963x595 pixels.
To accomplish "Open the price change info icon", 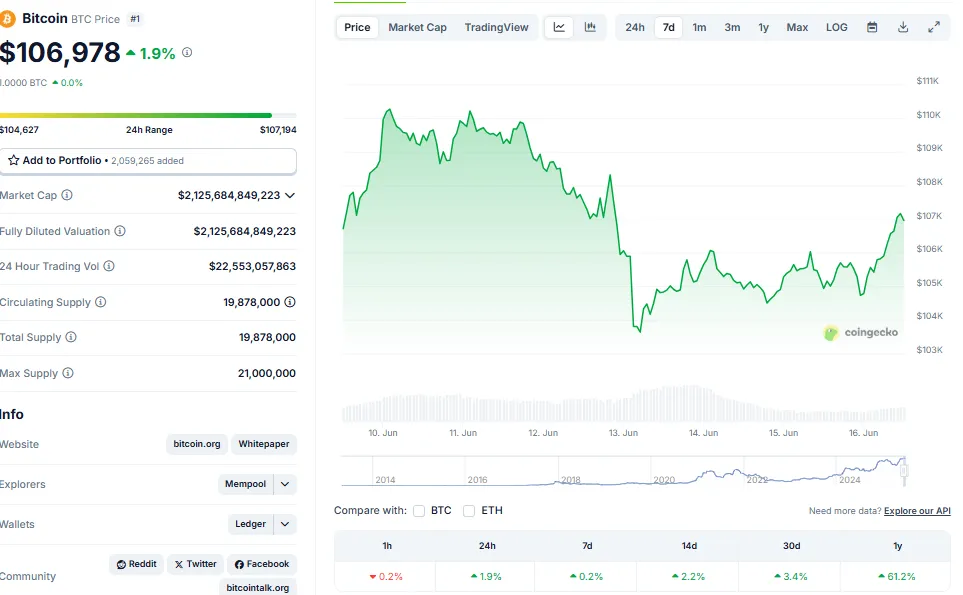I will point(187,53).
